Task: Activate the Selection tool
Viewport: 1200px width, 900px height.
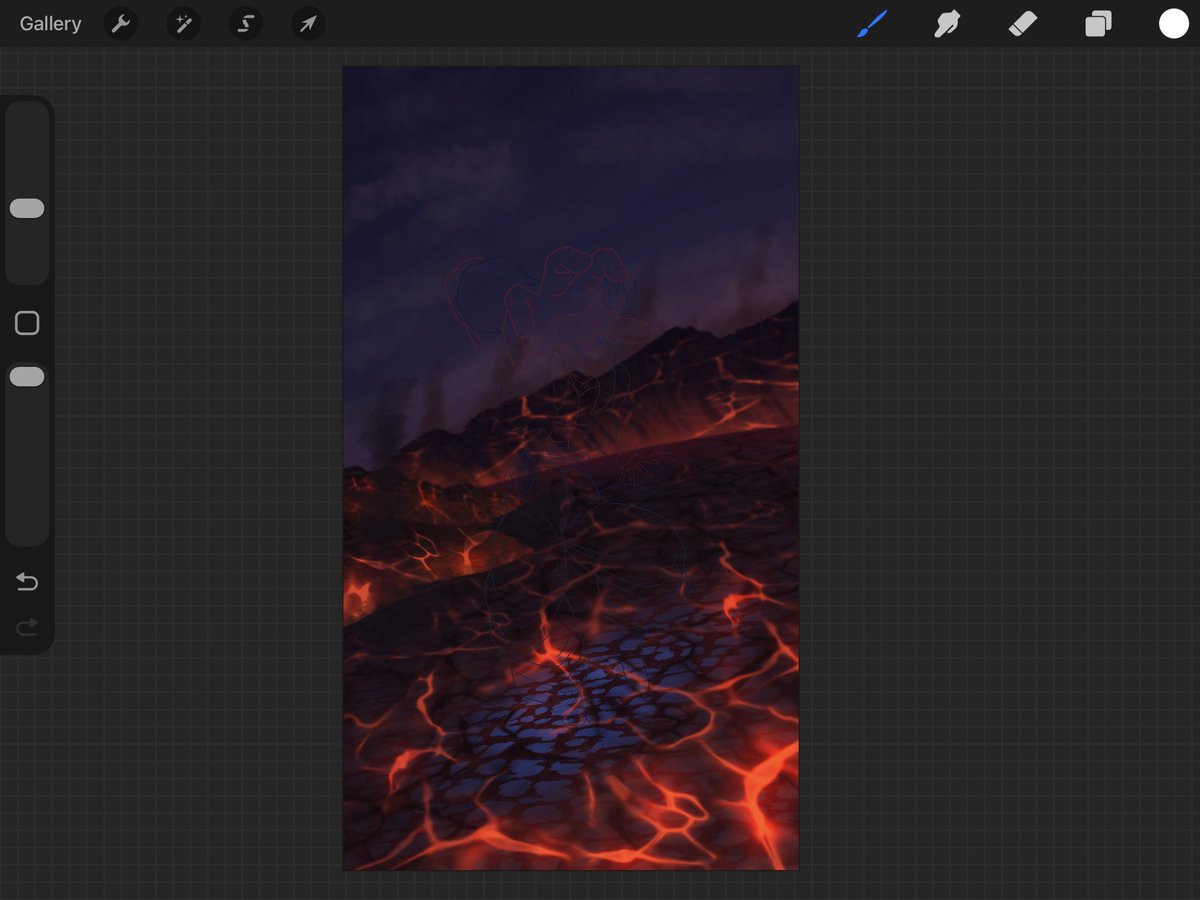Action: pos(246,24)
